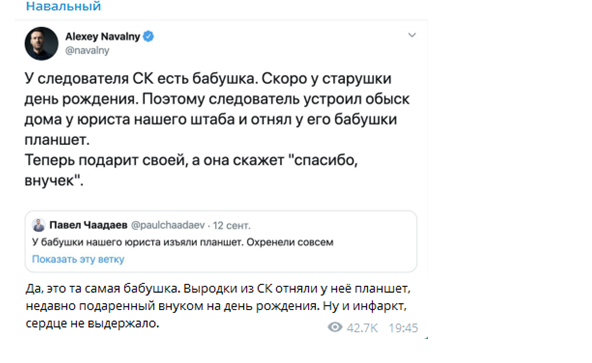The height and width of the screenshot is (363, 592).
Task: Click the Павел Чаадаев author name
Action: click(88, 225)
